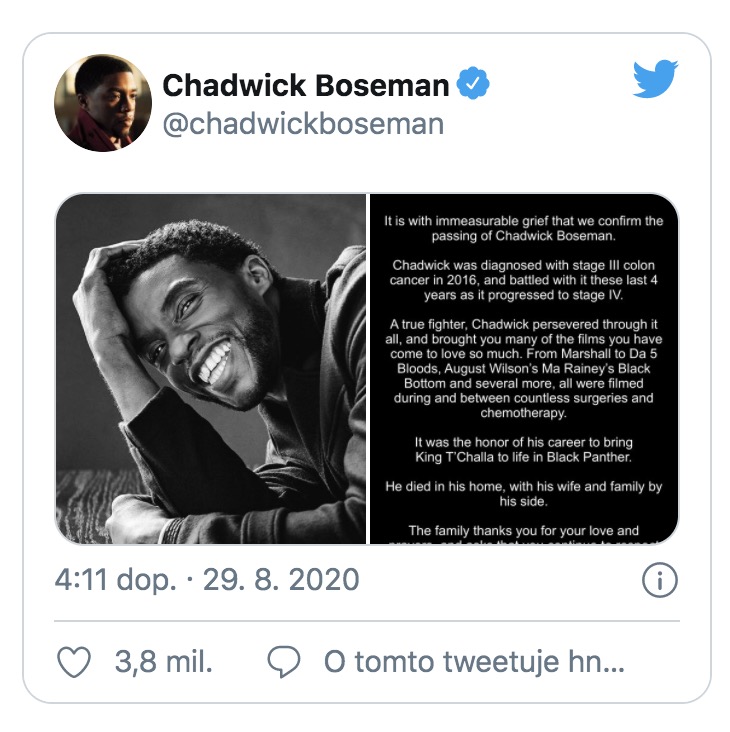Click the 3,8 mil. like count

(163, 662)
